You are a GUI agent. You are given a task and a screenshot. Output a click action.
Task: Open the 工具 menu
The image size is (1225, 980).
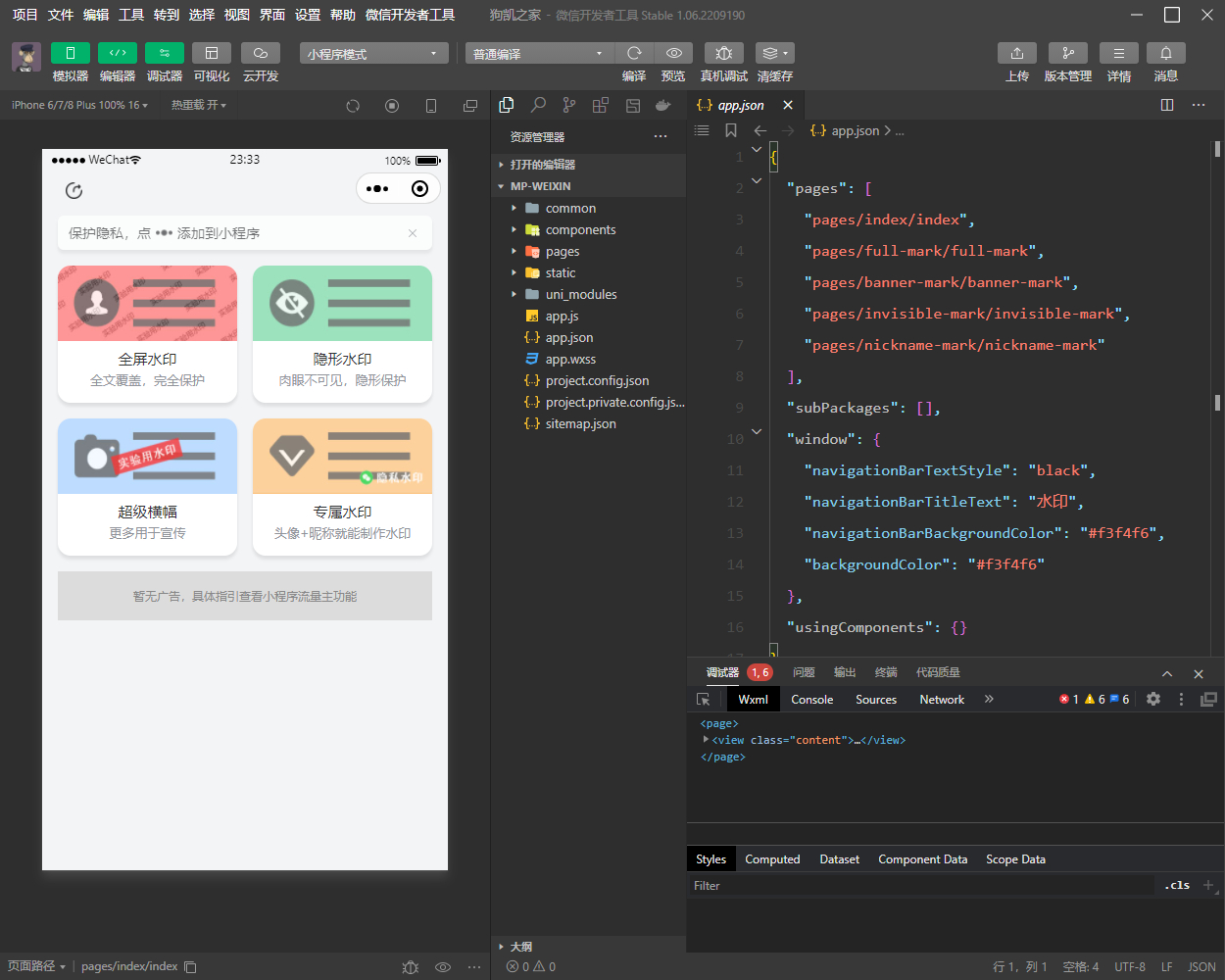131,15
